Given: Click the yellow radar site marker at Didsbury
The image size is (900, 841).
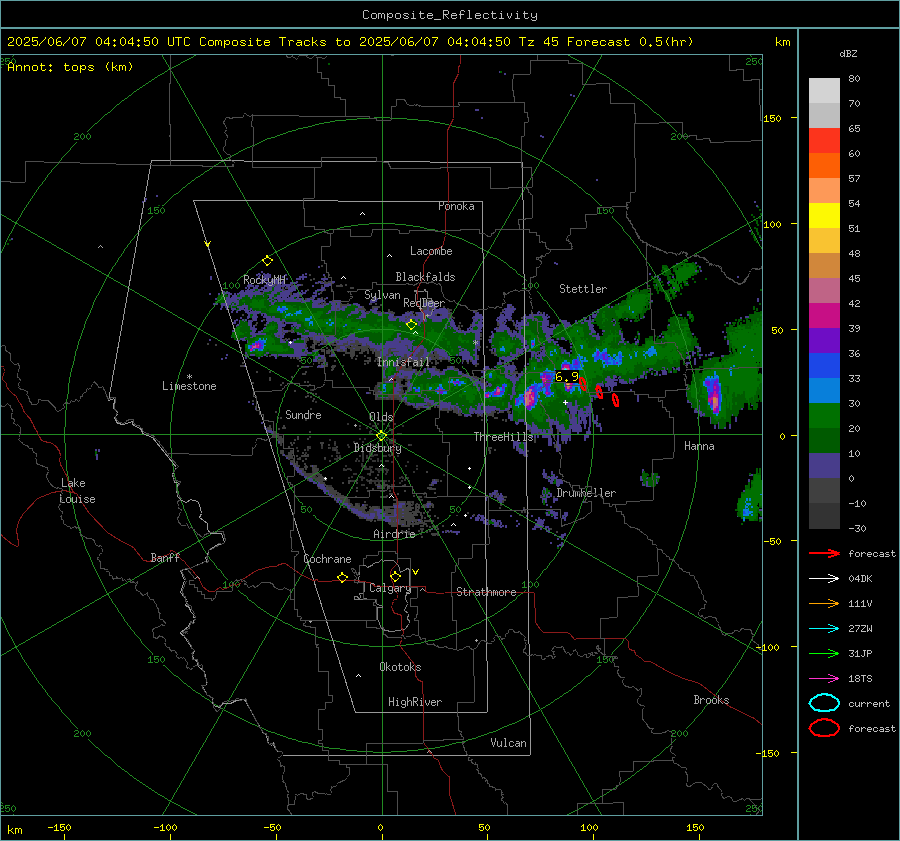Looking at the screenshot, I should tap(382, 436).
